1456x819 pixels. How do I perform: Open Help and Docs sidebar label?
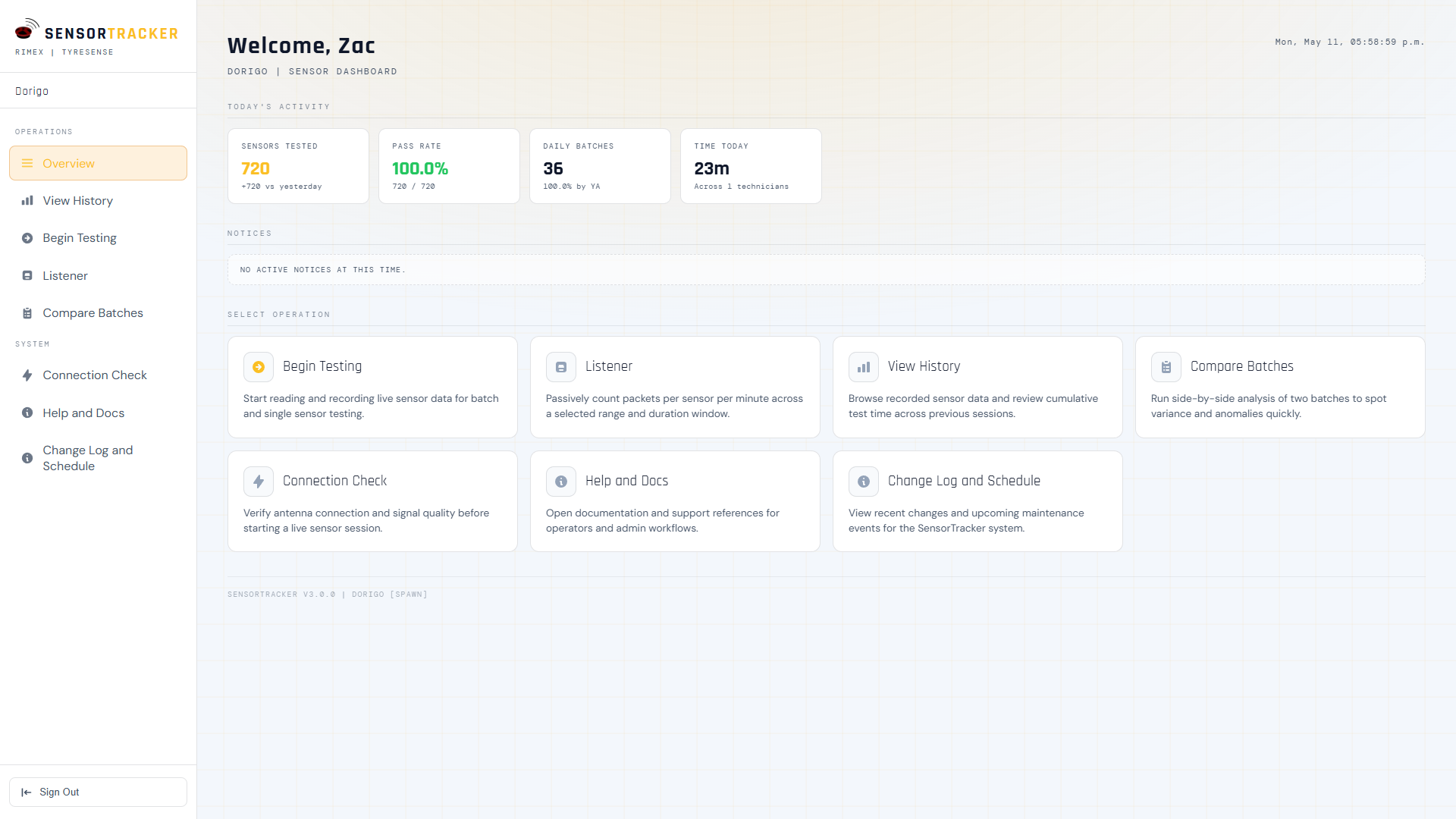pos(83,413)
